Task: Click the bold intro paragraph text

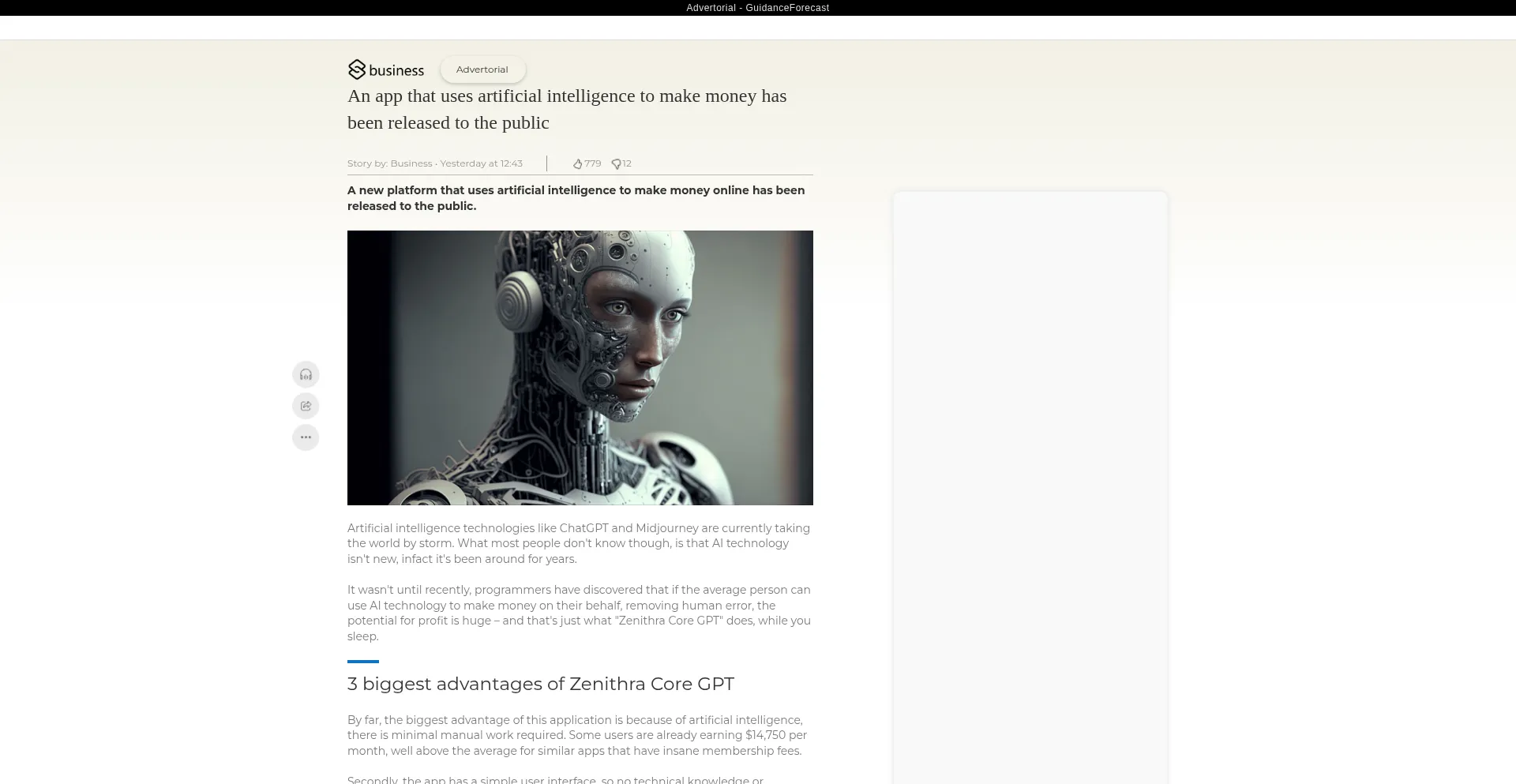Action: coord(576,198)
